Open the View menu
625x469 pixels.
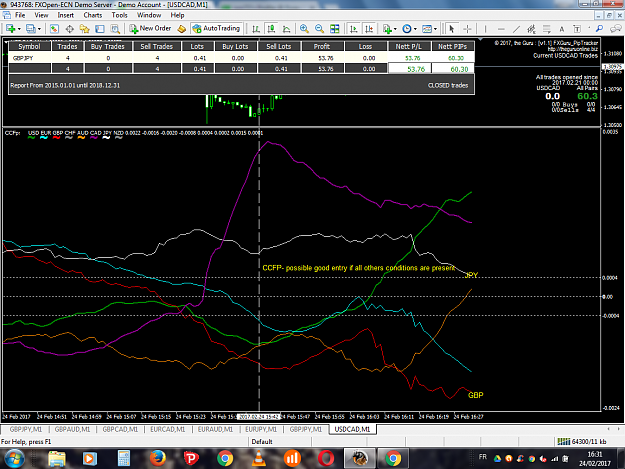(x=41, y=15)
